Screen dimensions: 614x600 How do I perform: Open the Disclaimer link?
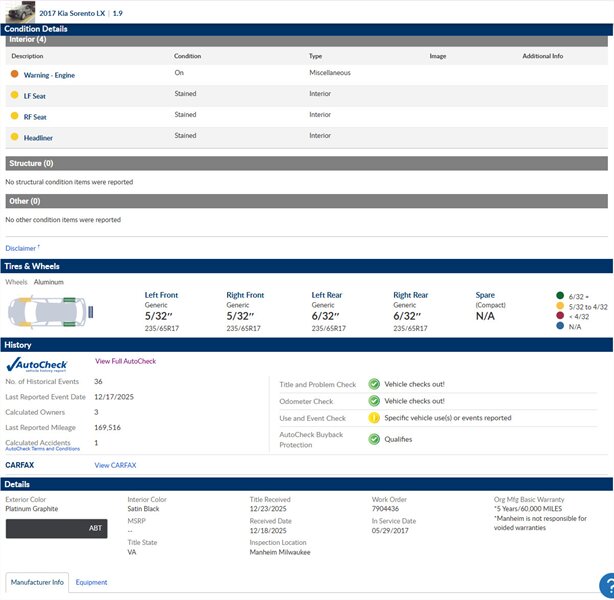(x=21, y=248)
